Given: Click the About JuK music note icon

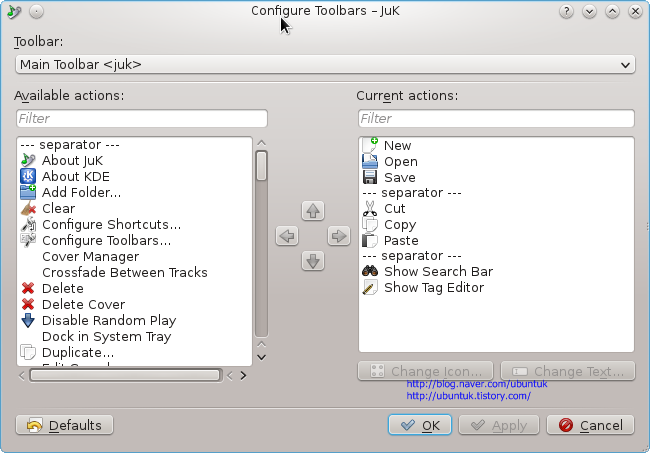Looking at the screenshot, I should point(28,160).
